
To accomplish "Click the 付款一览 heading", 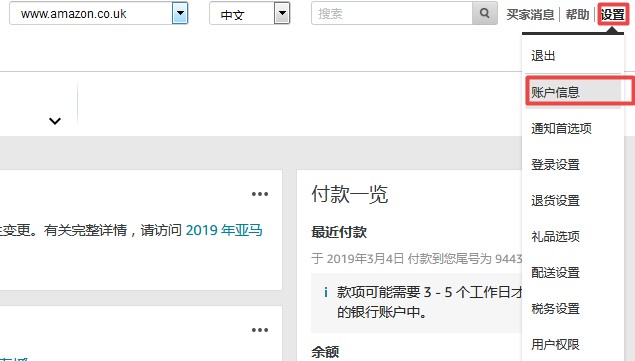I will point(349,194).
